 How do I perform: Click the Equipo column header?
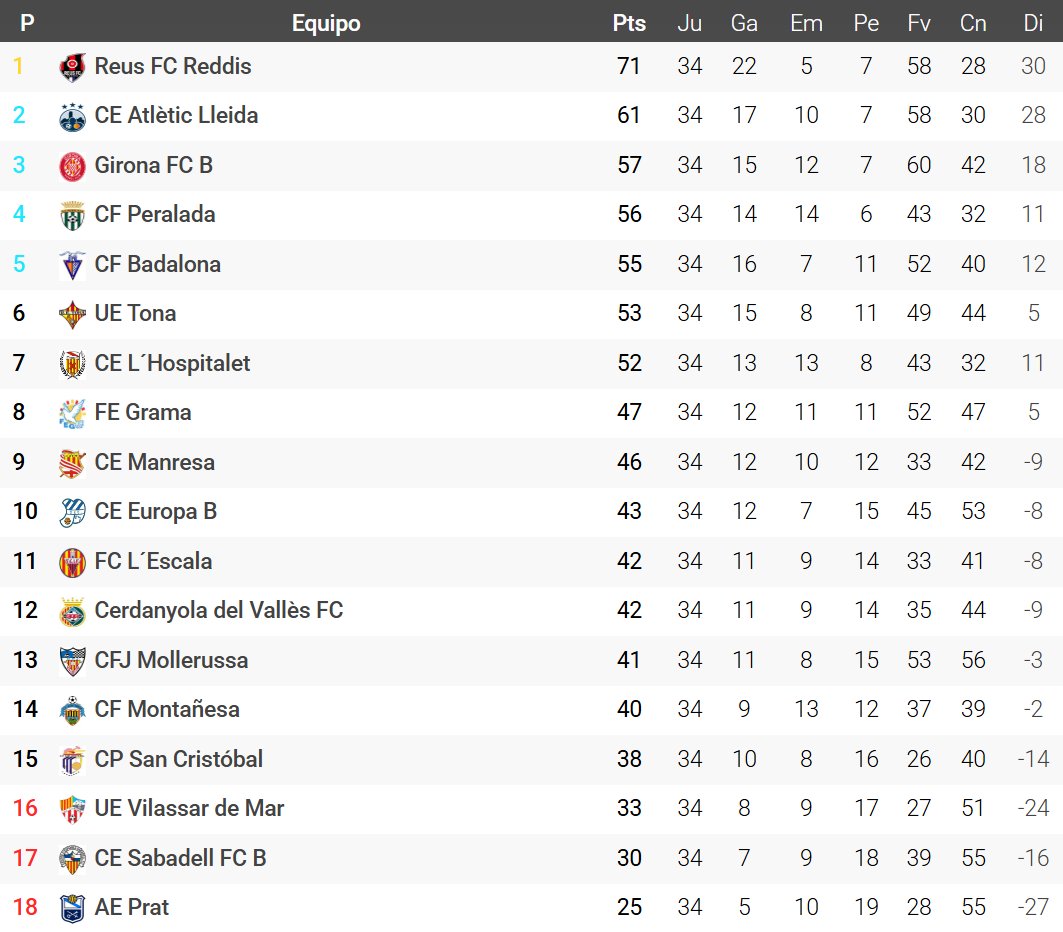pos(326,23)
